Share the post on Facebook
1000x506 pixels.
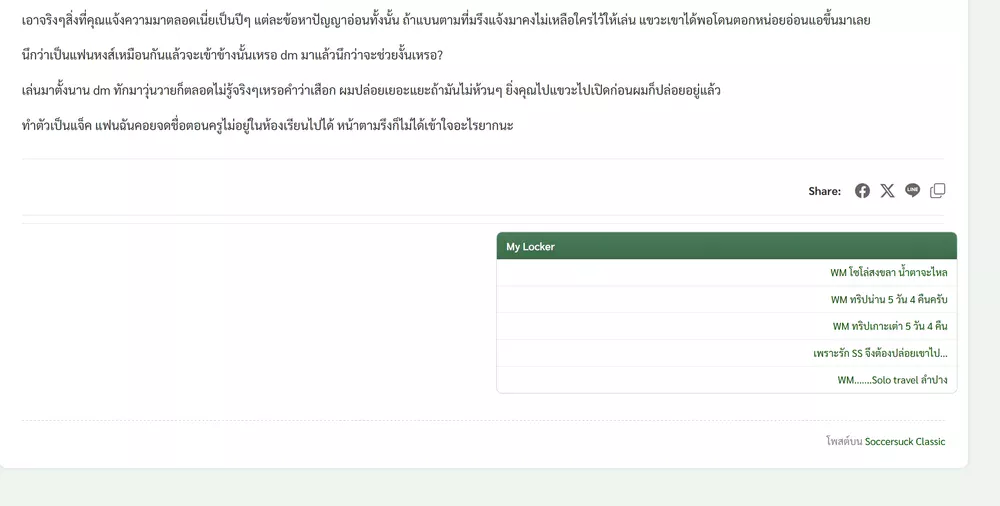click(862, 191)
